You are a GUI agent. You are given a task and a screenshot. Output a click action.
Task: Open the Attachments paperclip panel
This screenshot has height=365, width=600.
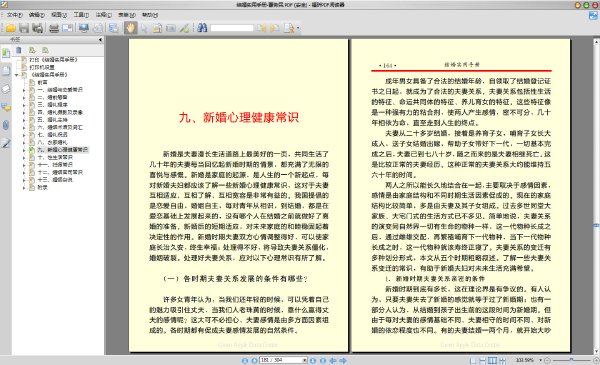(6, 125)
